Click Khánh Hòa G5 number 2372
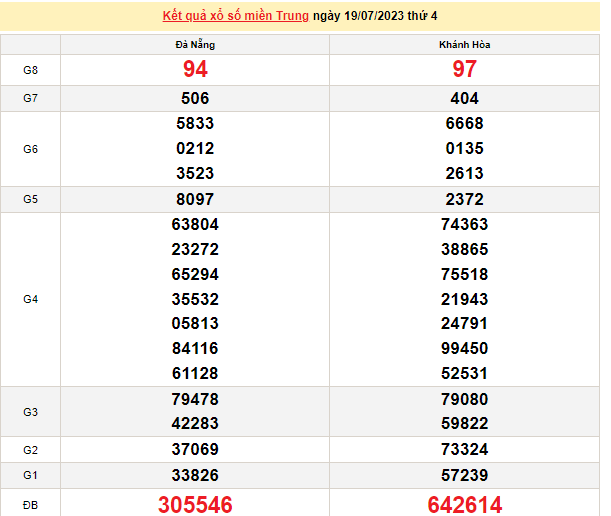This screenshot has height=516, width=611. click(464, 199)
